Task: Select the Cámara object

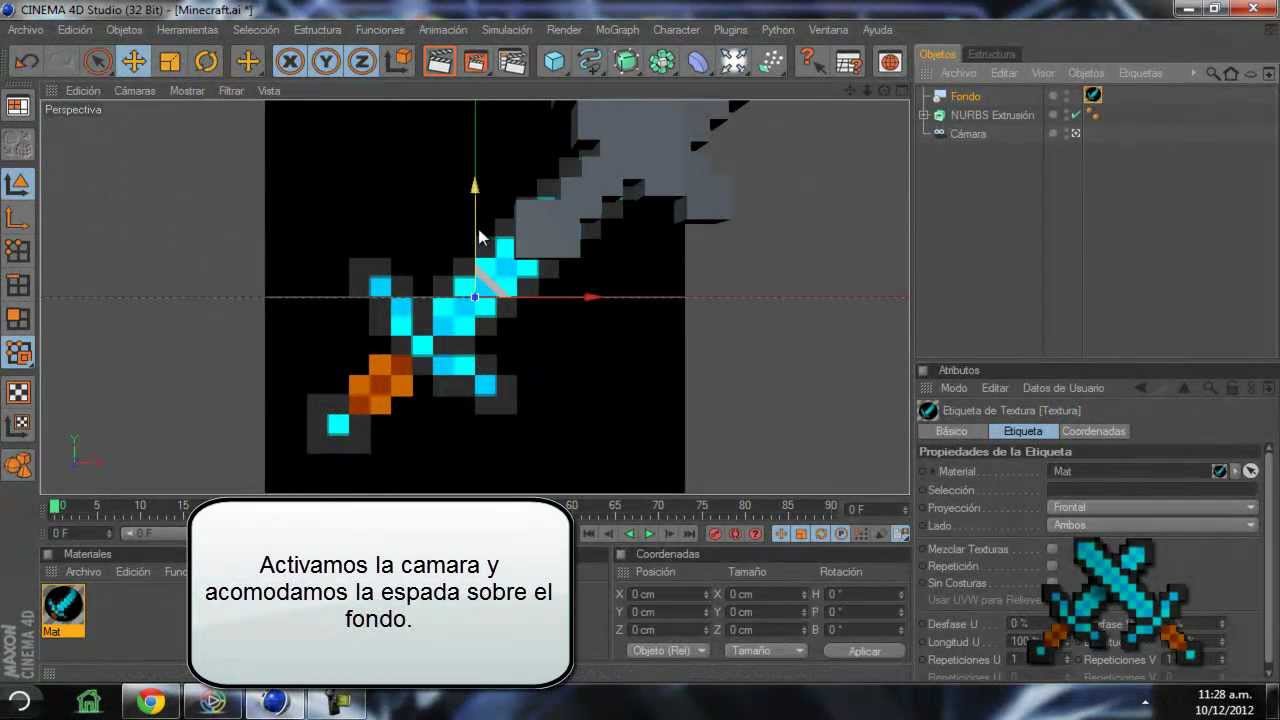Action: pyautogui.click(x=967, y=133)
